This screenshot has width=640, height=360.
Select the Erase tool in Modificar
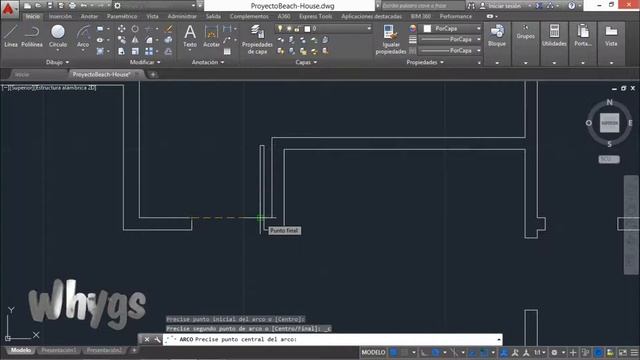click(168, 29)
